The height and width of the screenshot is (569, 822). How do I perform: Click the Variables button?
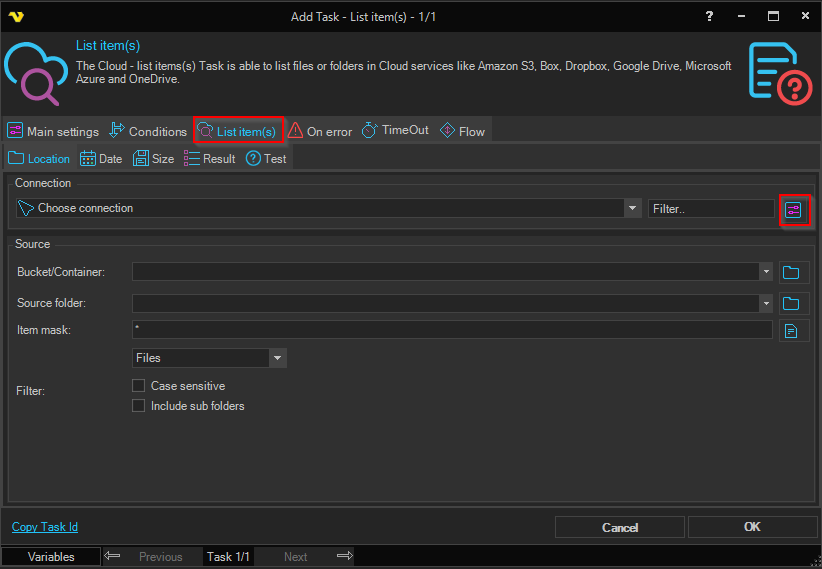point(51,557)
